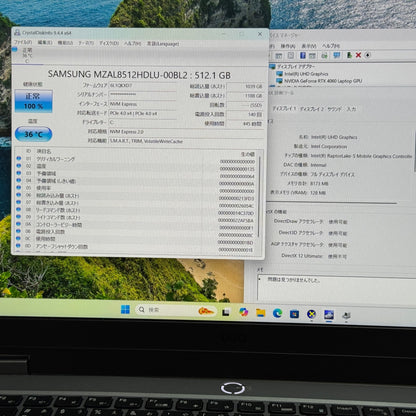
Task: Open the 編集(E) menu in CrystalDiskInfo
Action: click(x=45, y=43)
